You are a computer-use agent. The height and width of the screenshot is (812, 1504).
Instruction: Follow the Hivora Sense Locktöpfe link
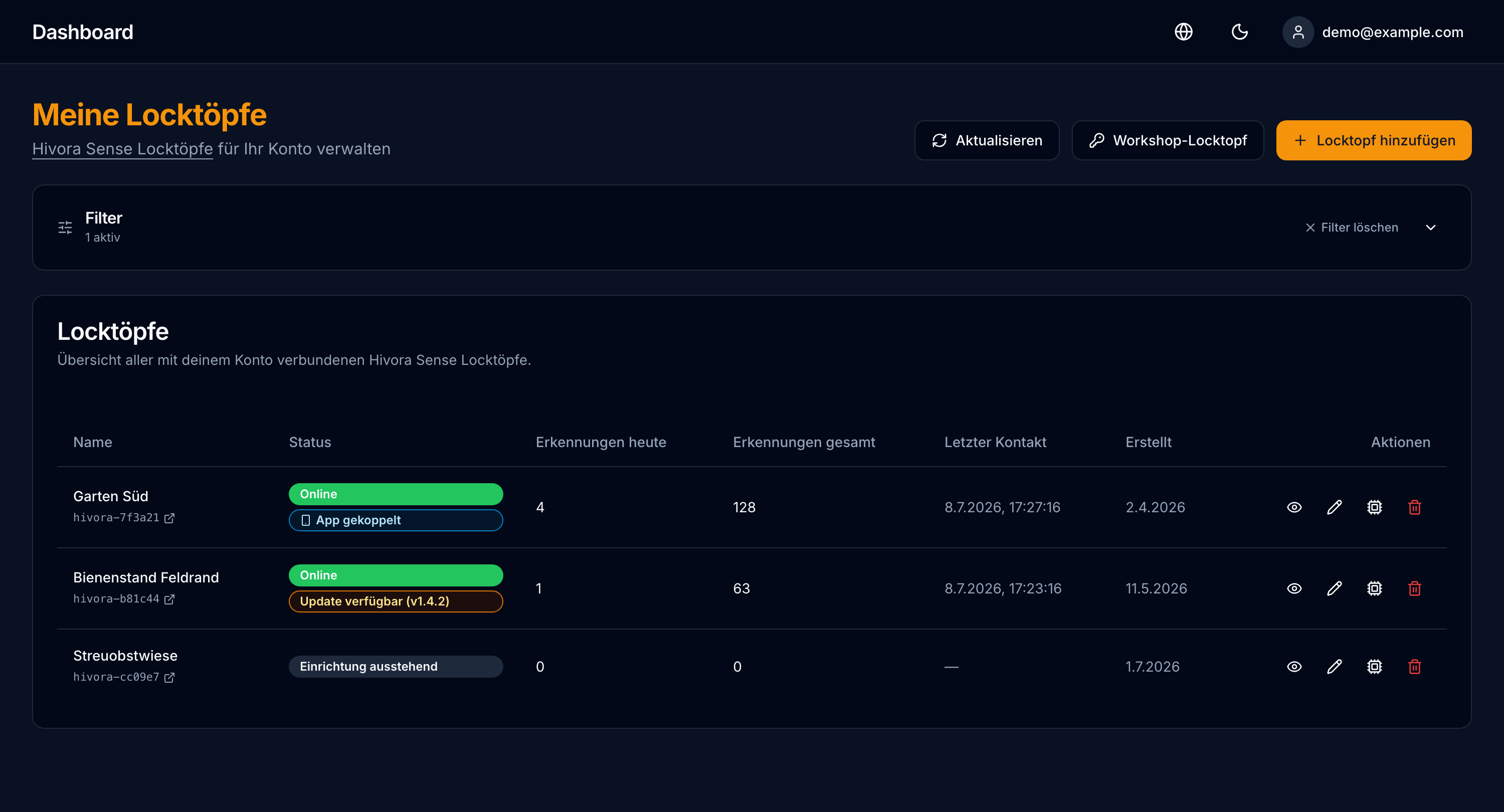tap(123, 149)
